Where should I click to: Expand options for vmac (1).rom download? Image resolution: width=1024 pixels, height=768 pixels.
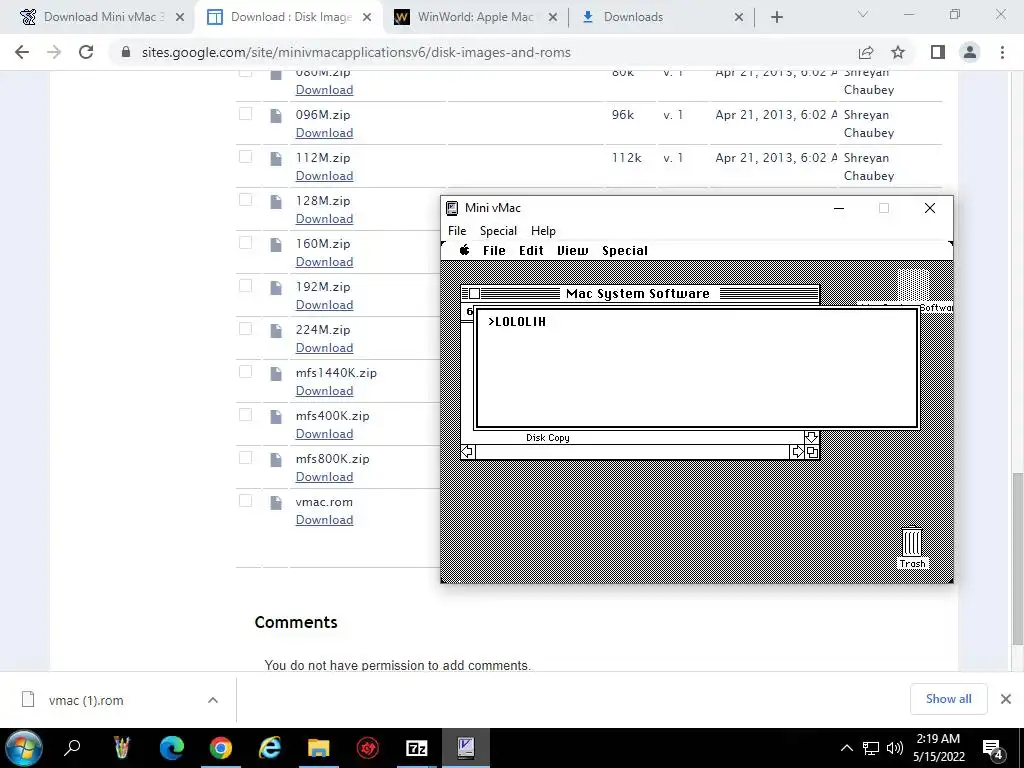[x=213, y=700]
